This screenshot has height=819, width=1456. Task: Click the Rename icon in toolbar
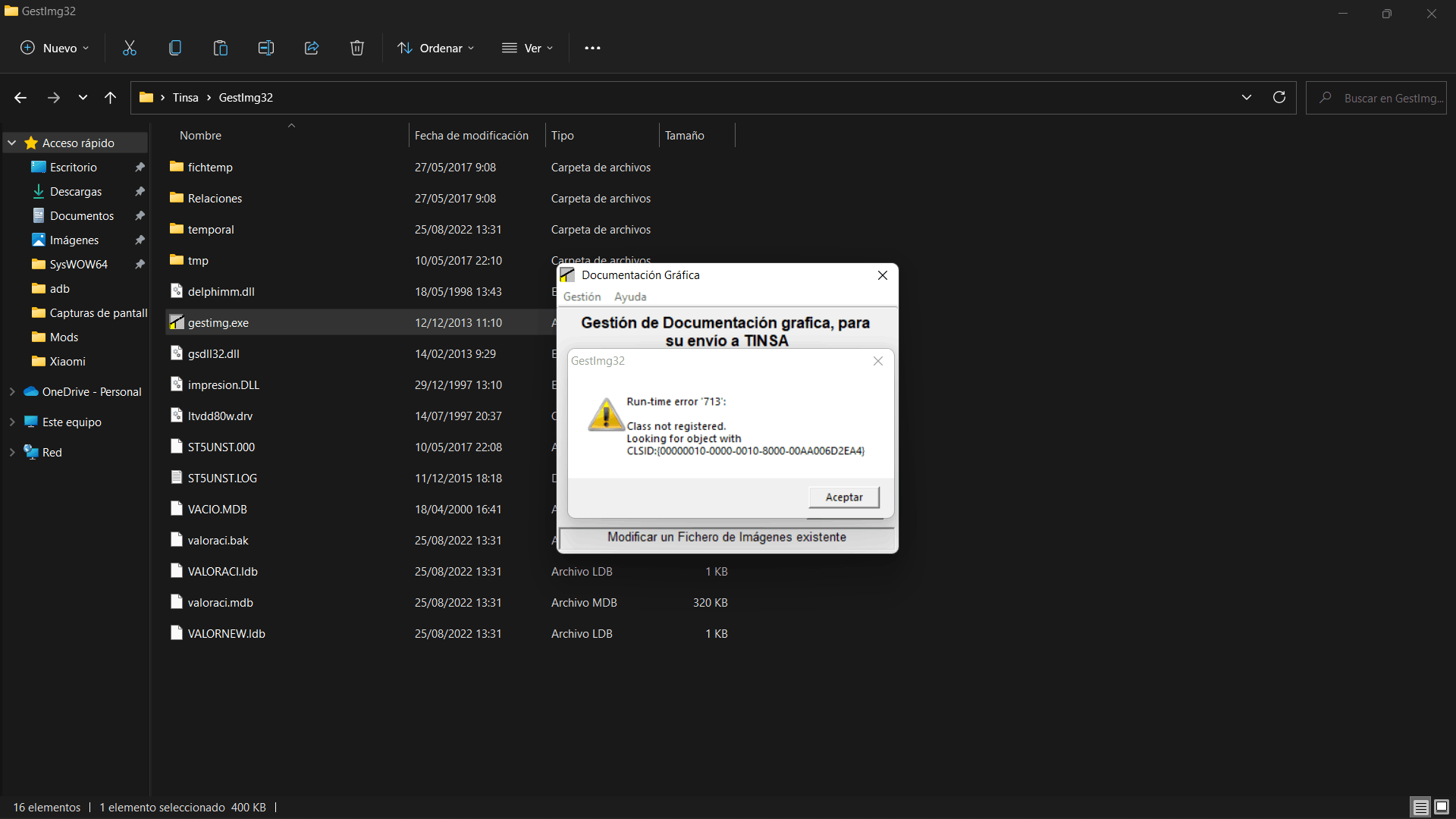coord(266,48)
